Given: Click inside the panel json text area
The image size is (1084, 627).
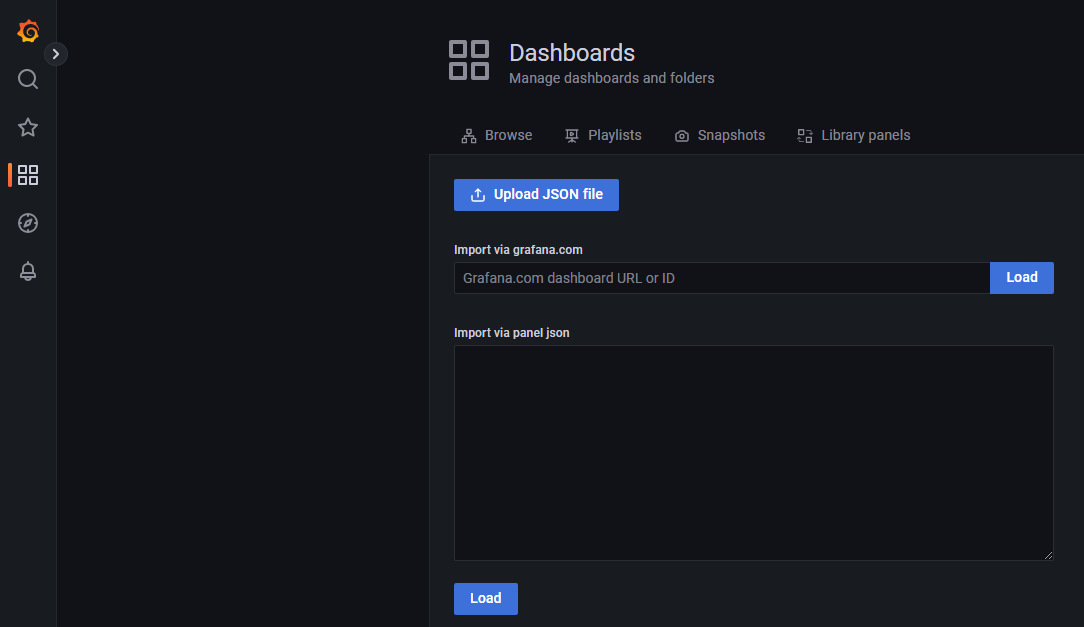Looking at the screenshot, I should pyautogui.click(x=753, y=452).
